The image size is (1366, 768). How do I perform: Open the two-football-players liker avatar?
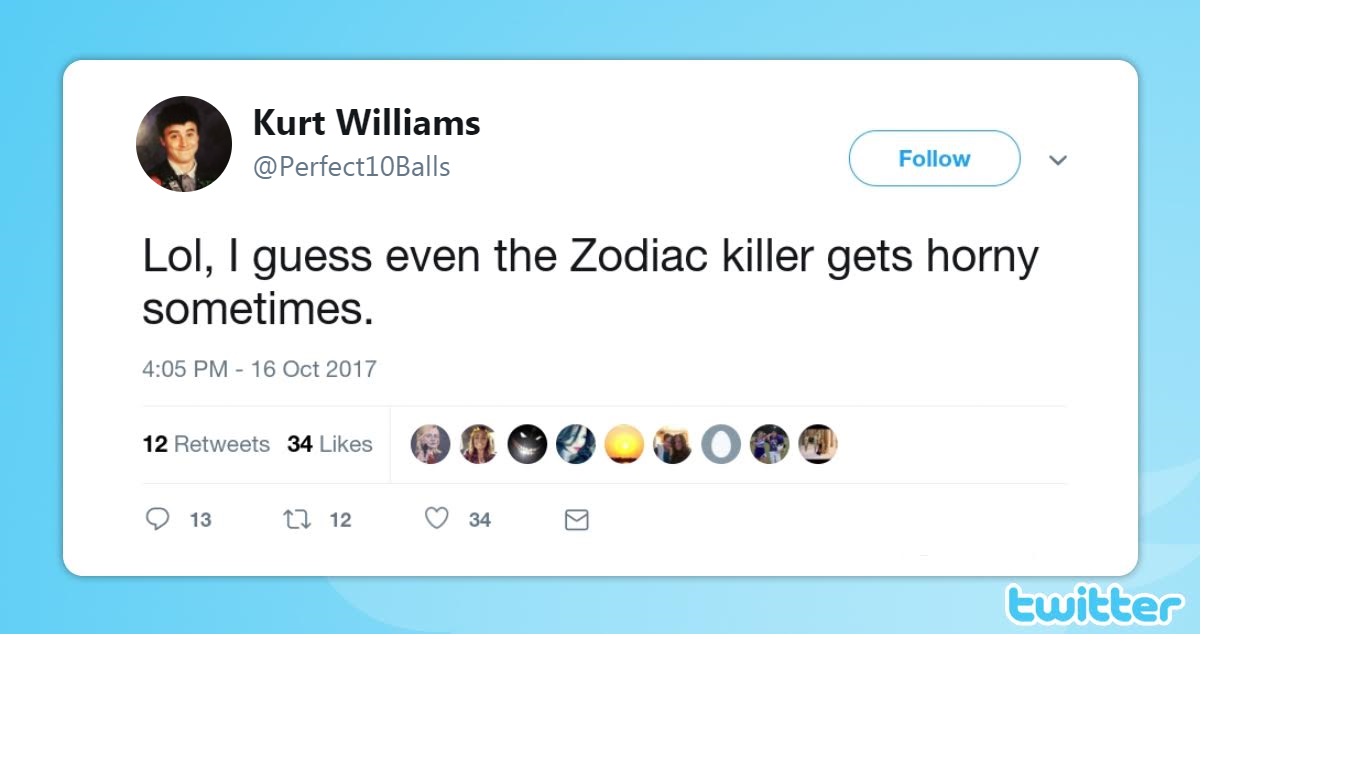pos(769,444)
